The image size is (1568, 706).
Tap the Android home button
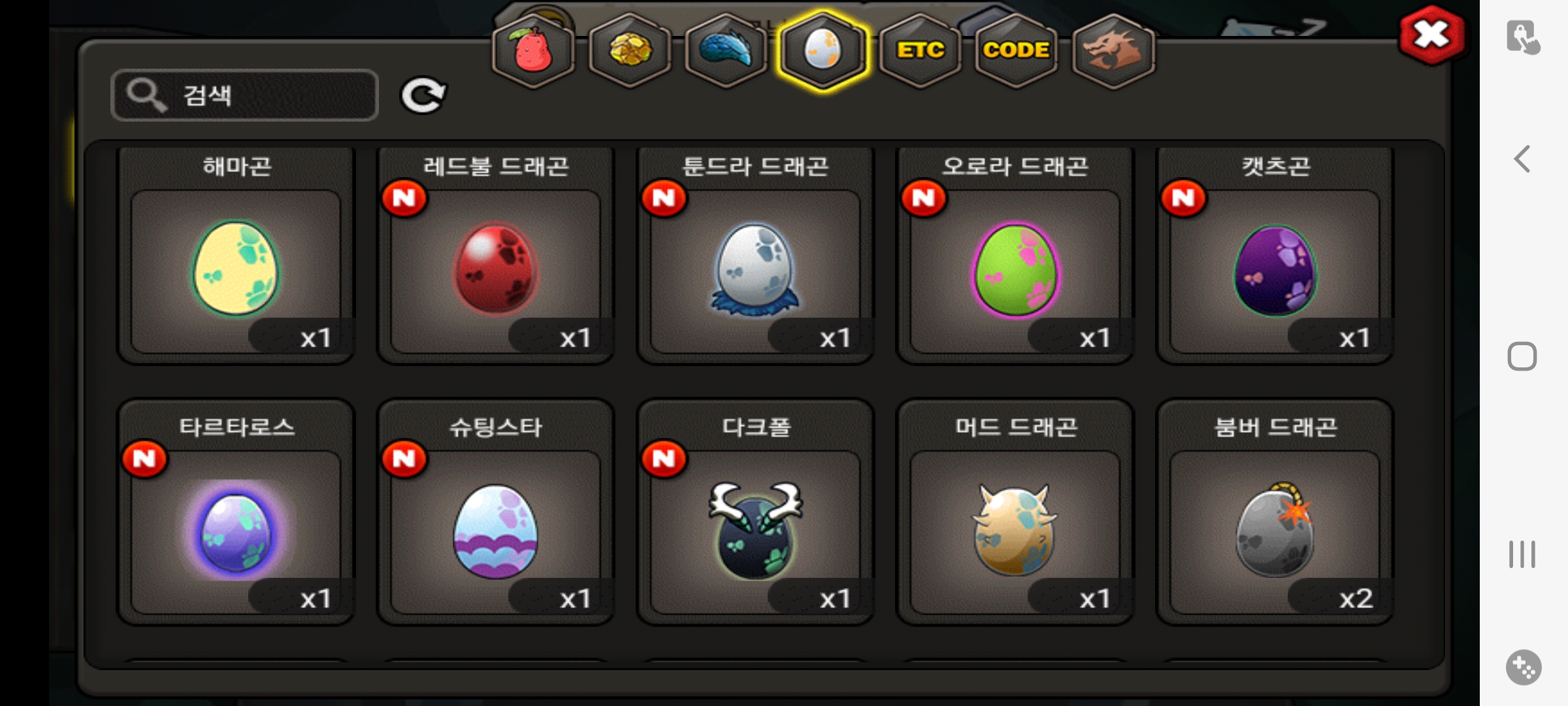(x=1522, y=356)
